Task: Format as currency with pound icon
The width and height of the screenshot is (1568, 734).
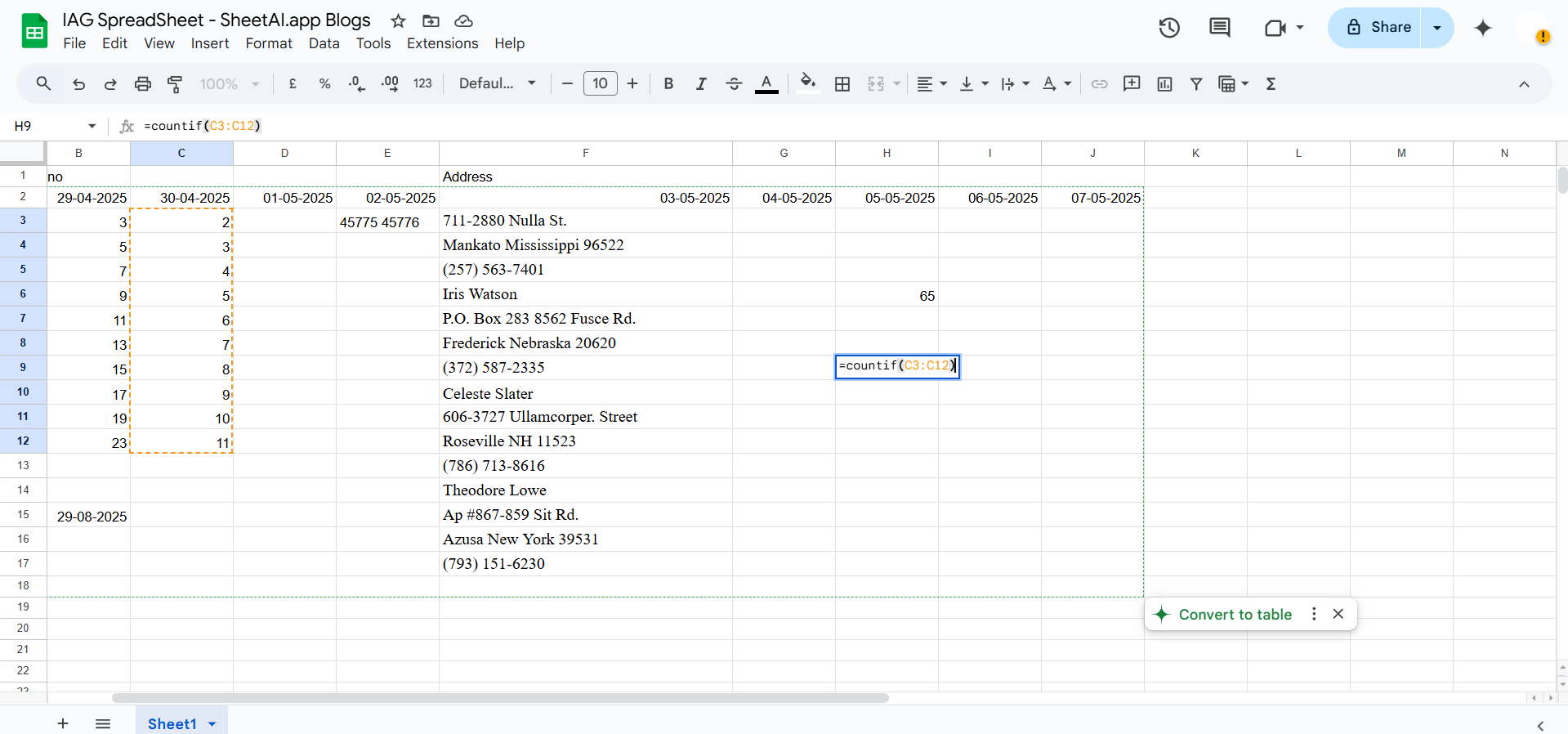Action: (293, 83)
